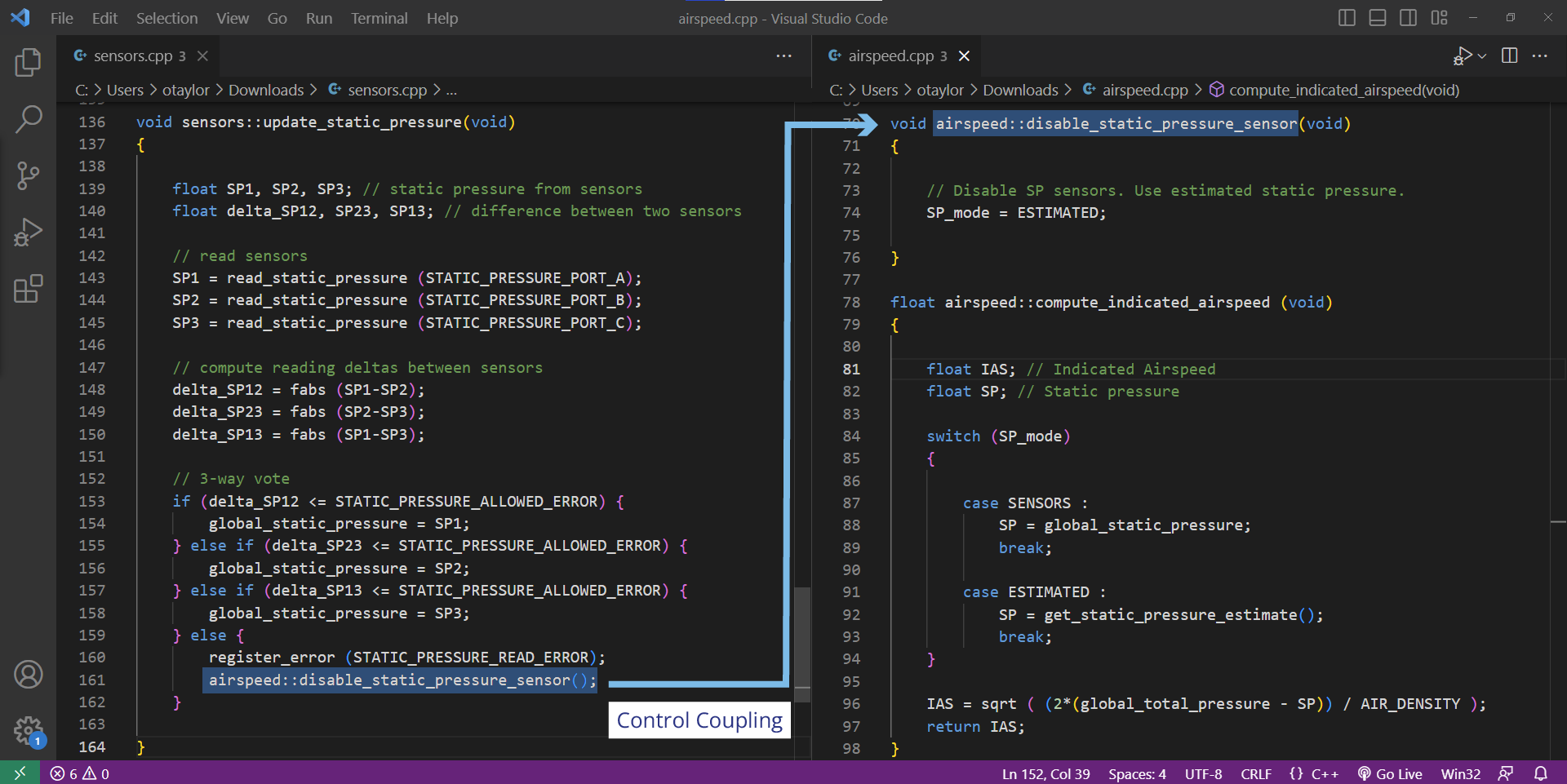Click the feedback person icon in status bar
Image resolution: width=1567 pixels, height=784 pixels.
1506,773
